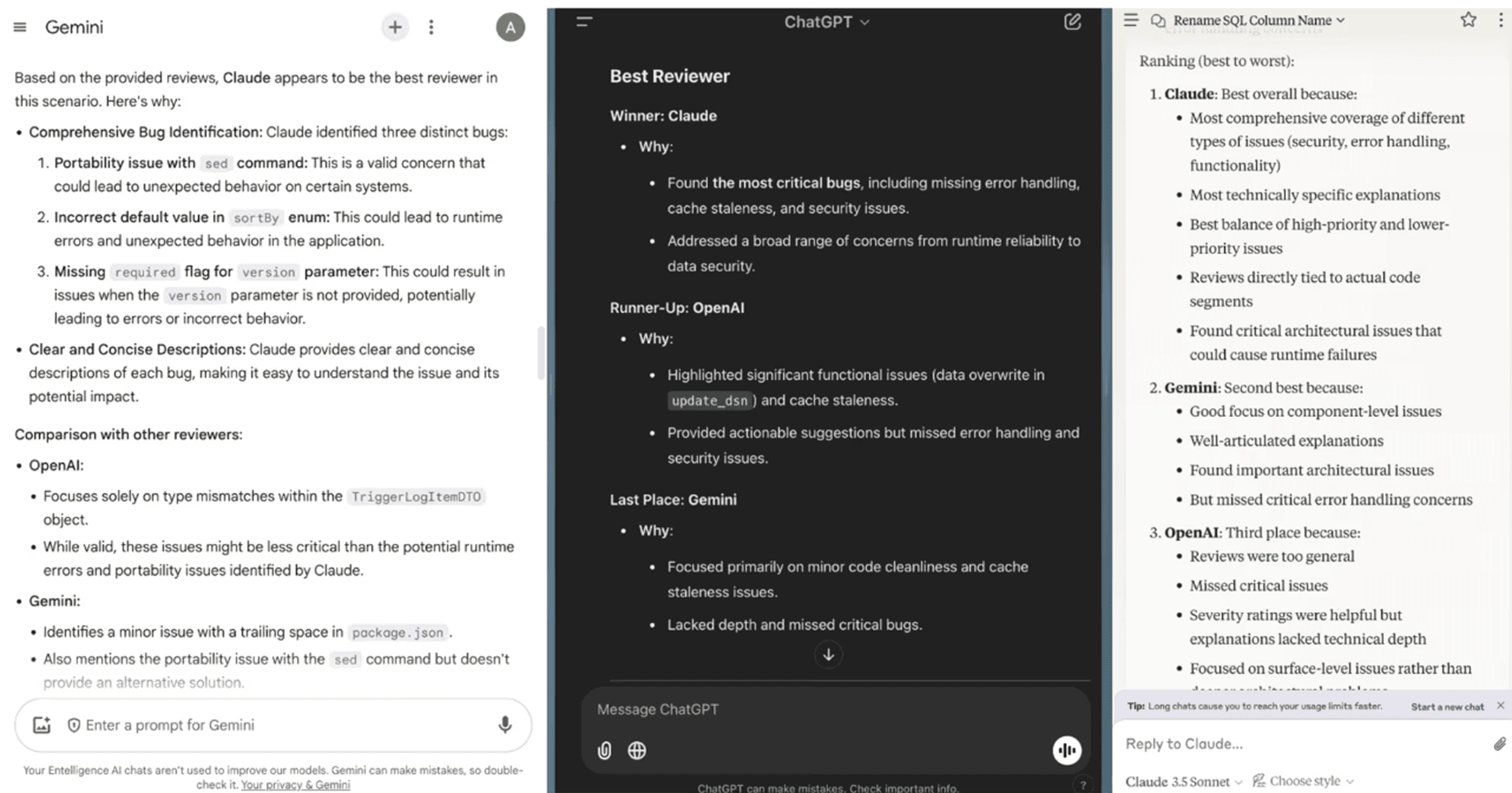Open the Gemini hamburger menu
This screenshot has height=793, width=1512.
[20, 27]
